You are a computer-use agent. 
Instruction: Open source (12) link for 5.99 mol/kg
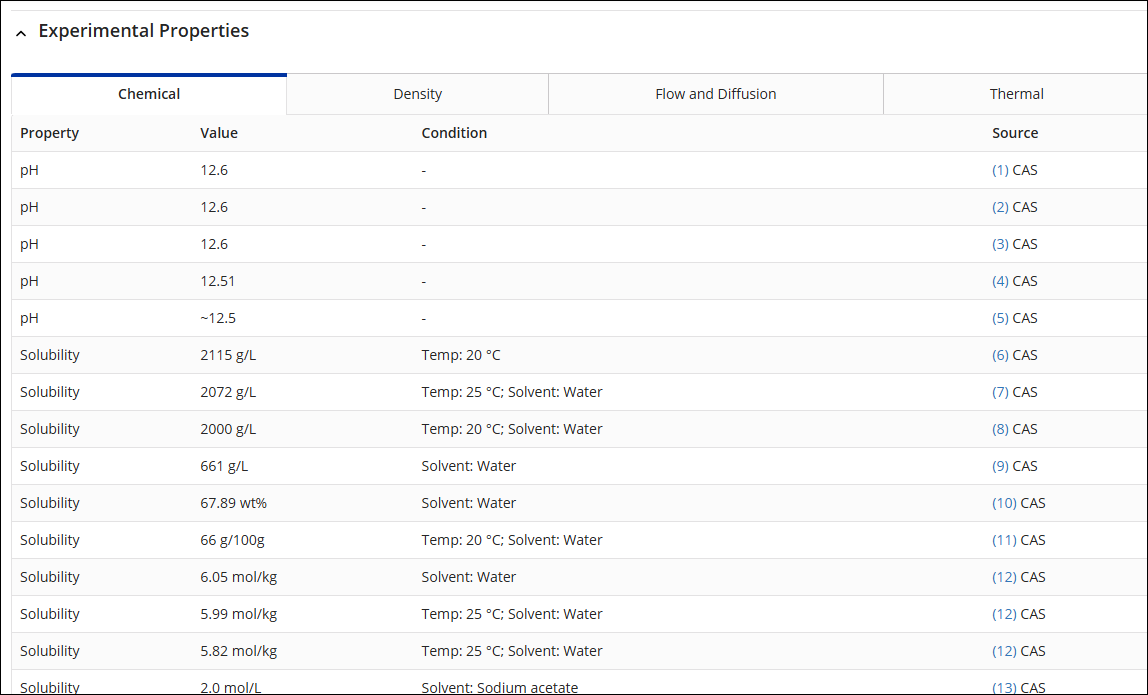pyautogui.click(x=1004, y=614)
